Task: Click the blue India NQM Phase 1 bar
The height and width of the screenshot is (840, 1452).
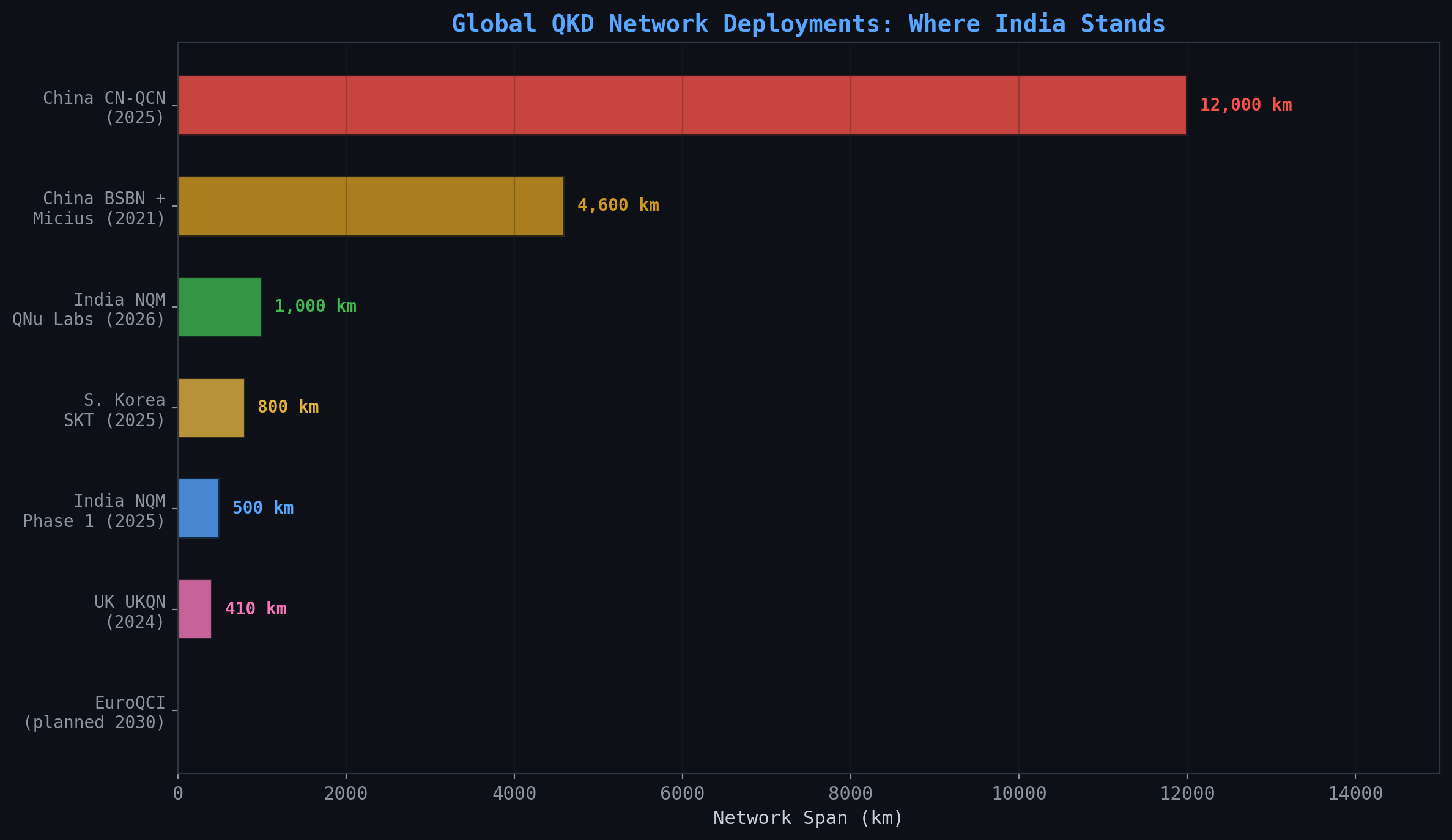Action: pyautogui.click(x=198, y=509)
